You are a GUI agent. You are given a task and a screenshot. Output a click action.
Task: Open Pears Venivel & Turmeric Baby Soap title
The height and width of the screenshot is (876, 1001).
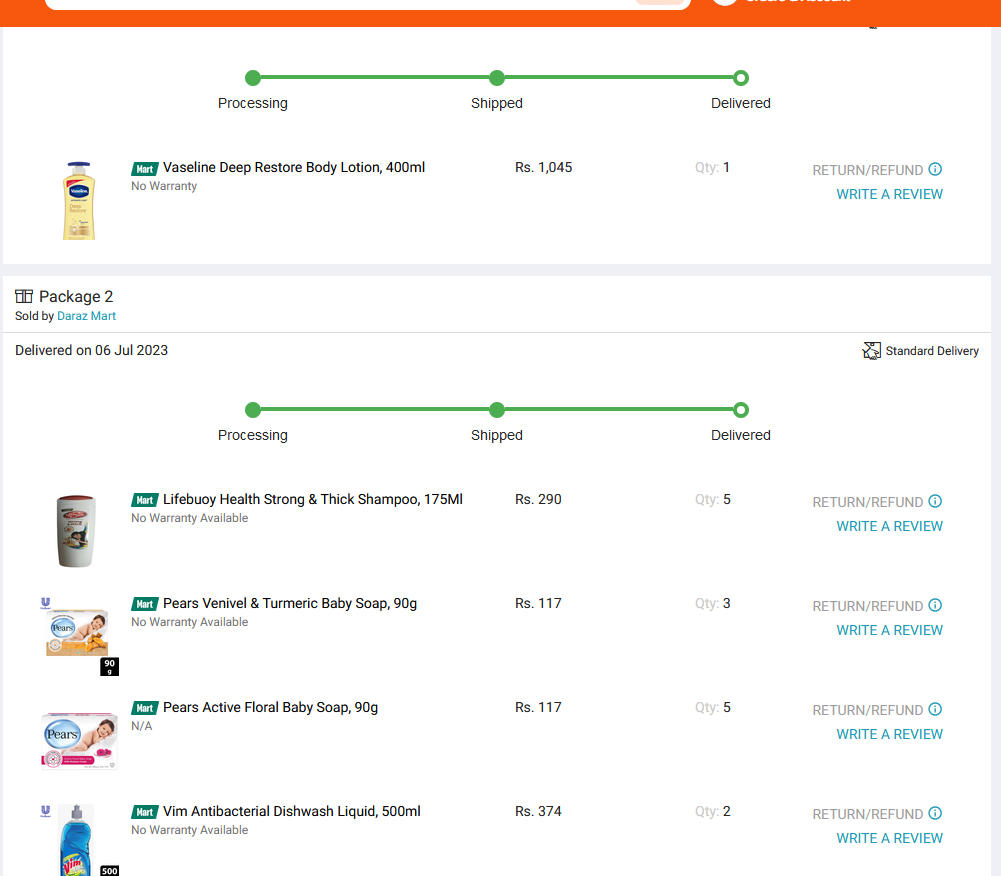(x=290, y=603)
